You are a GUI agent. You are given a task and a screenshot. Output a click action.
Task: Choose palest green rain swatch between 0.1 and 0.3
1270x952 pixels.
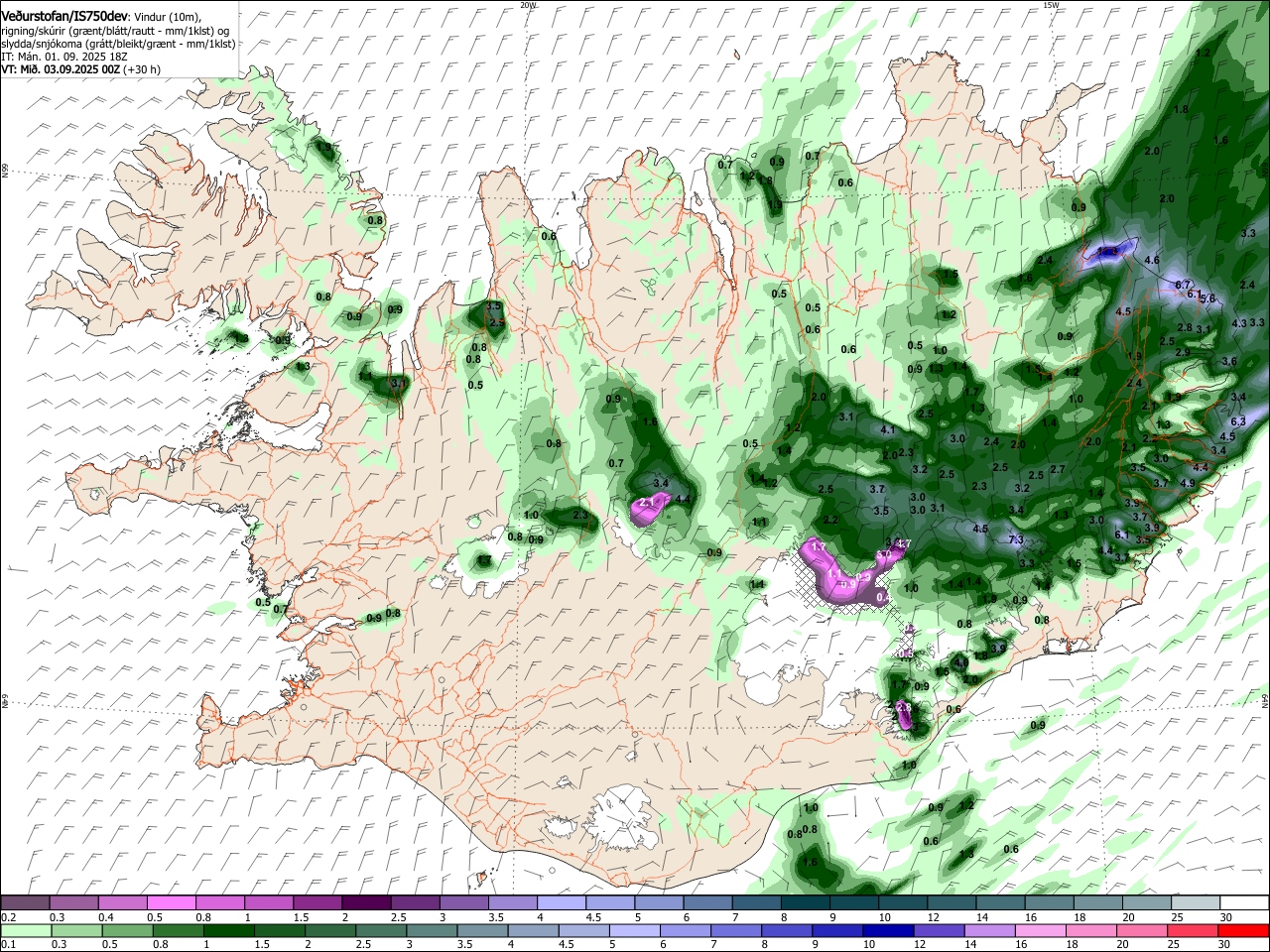(x=24, y=930)
